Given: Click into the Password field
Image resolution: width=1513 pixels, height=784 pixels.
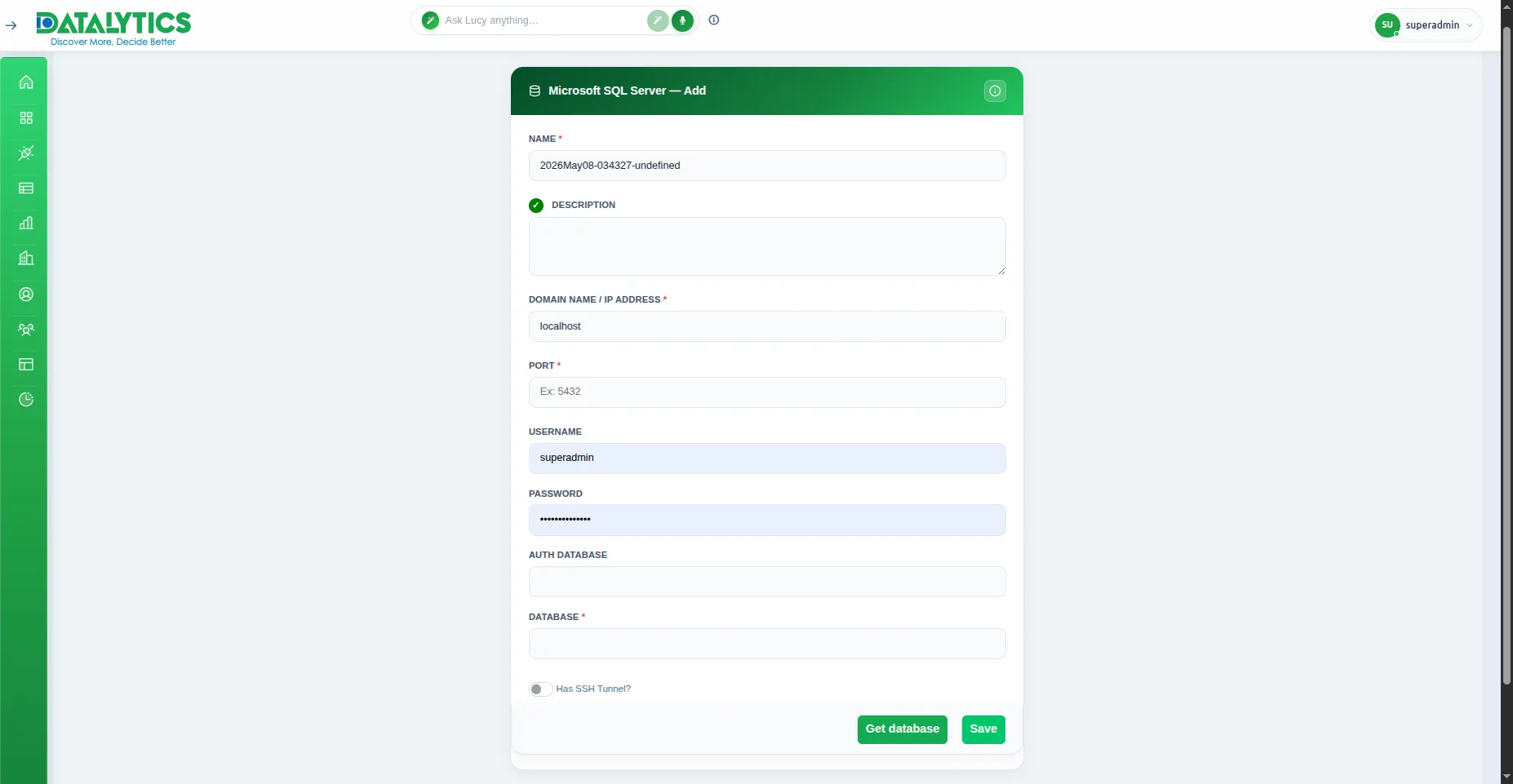Looking at the screenshot, I should click(x=767, y=520).
